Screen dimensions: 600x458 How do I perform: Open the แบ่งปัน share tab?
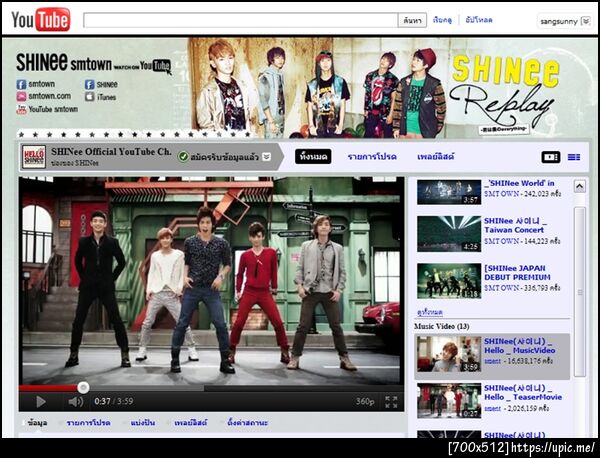click(x=143, y=423)
